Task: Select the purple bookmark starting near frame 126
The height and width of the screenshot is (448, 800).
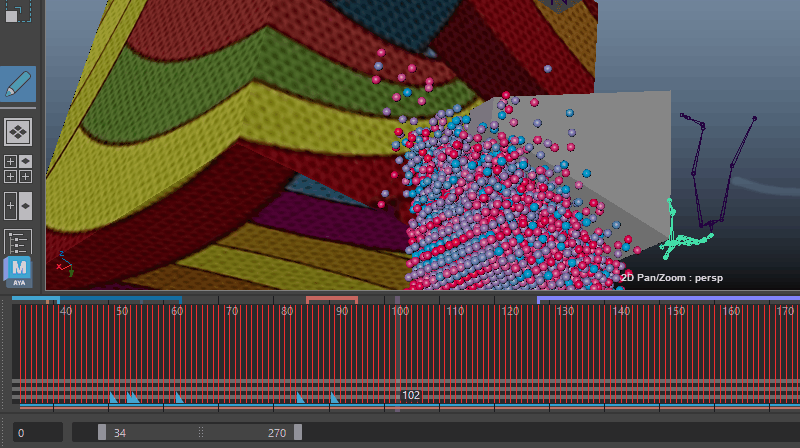Action: coord(660,299)
